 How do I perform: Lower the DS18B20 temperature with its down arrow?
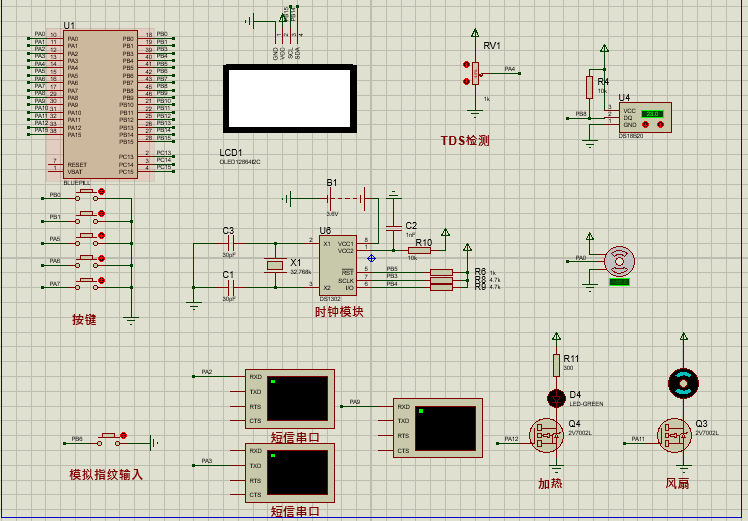click(645, 124)
